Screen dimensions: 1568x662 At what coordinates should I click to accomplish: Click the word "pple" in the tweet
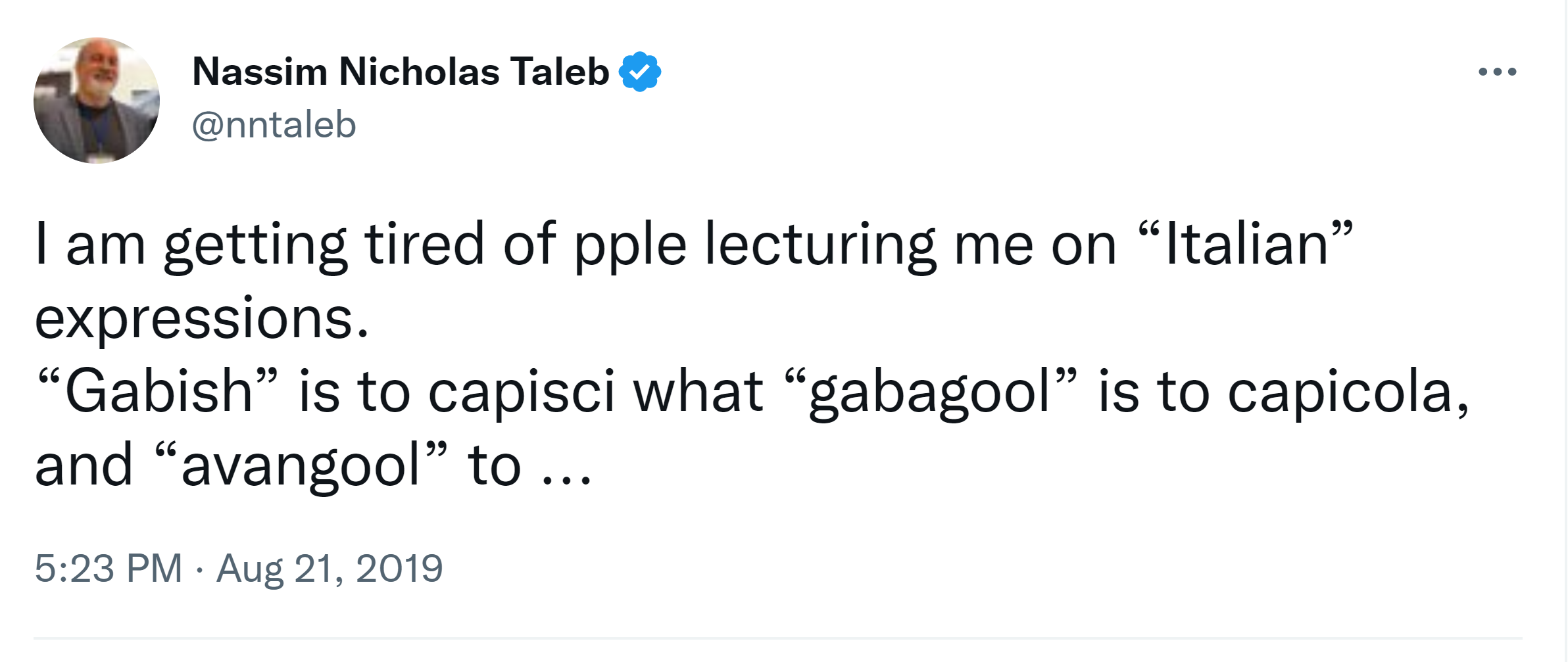[x=629, y=245]
